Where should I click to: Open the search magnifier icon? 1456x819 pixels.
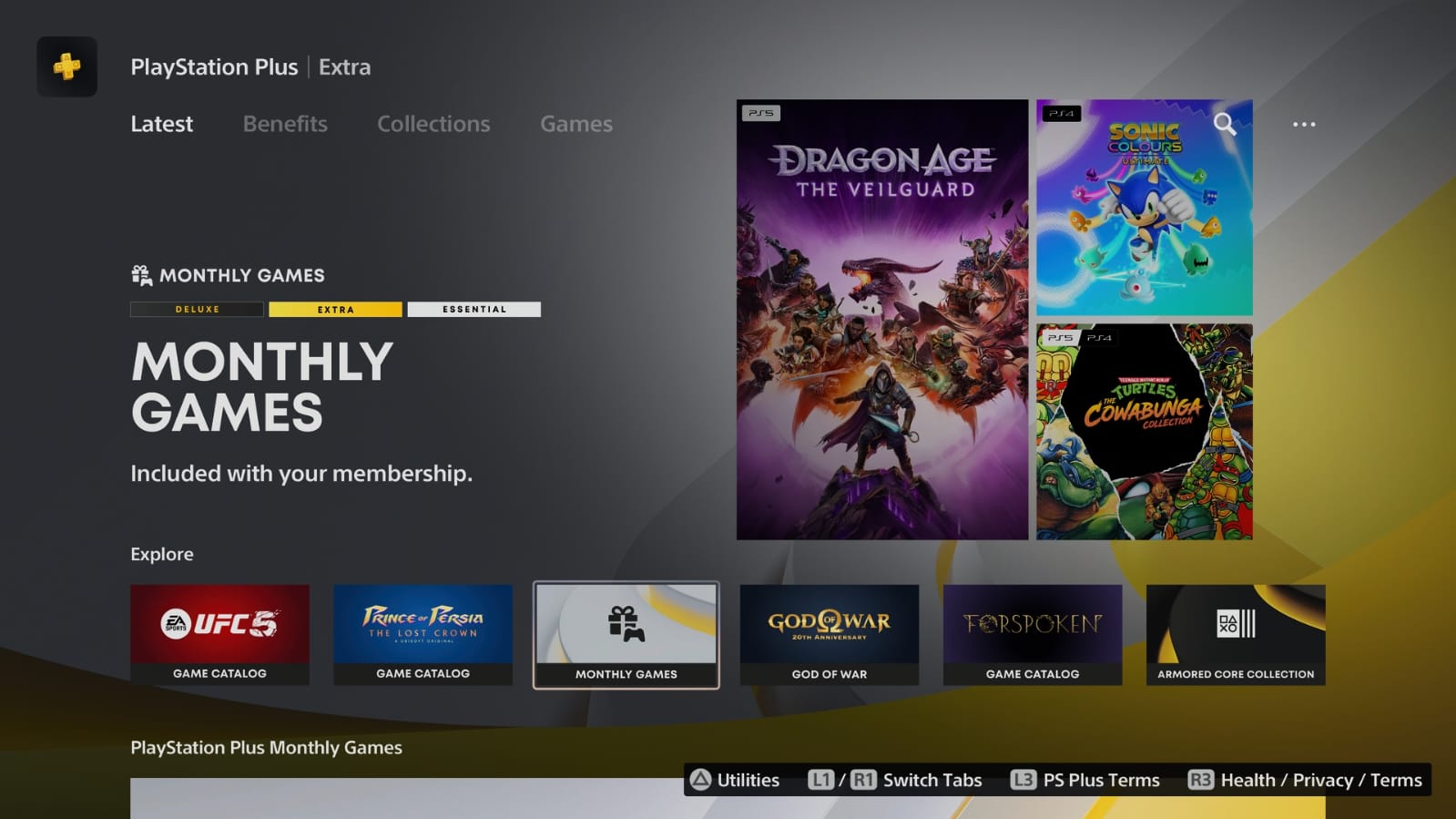(x=1225, y=124)
